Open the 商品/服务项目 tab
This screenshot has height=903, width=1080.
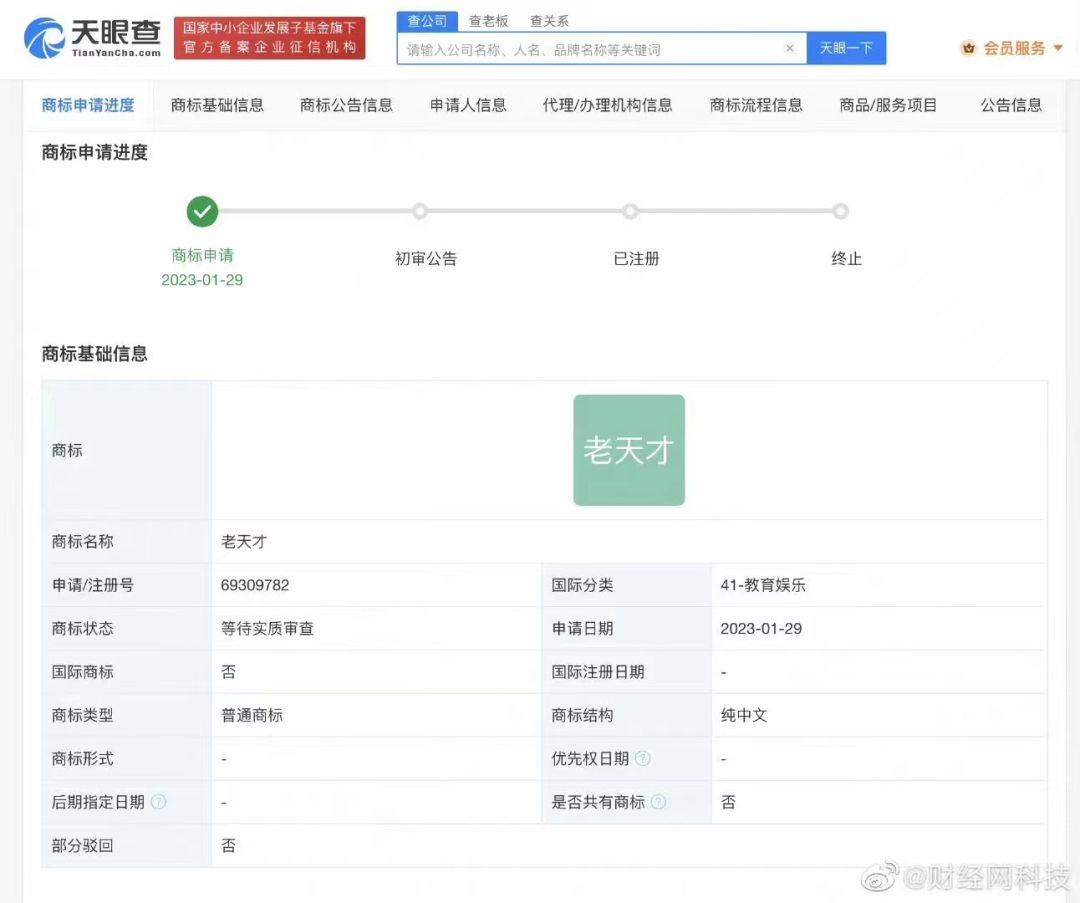tap(888, 105)
